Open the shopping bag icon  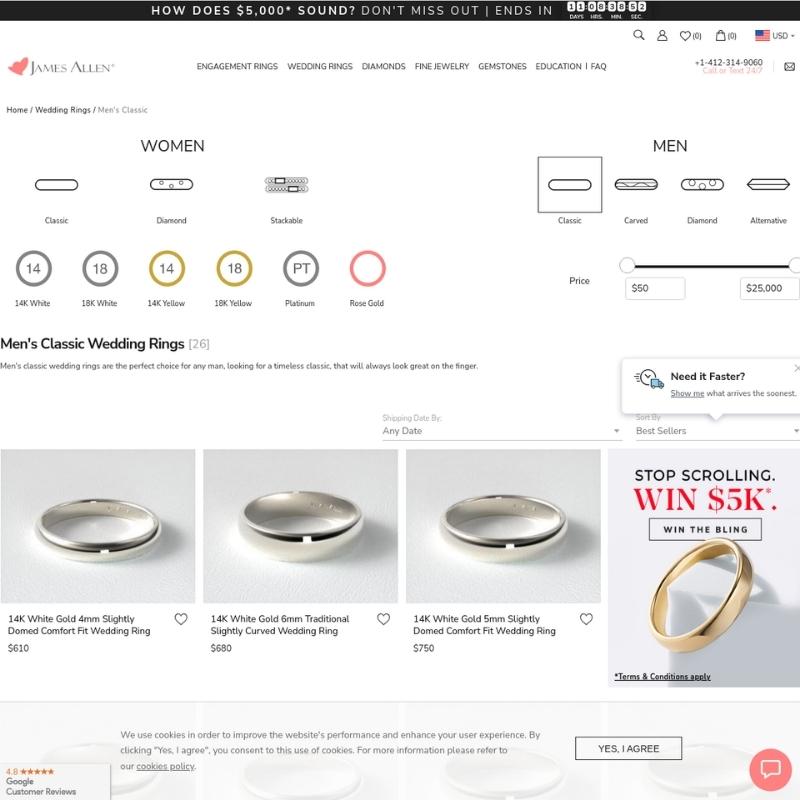[x=720, y=35]
